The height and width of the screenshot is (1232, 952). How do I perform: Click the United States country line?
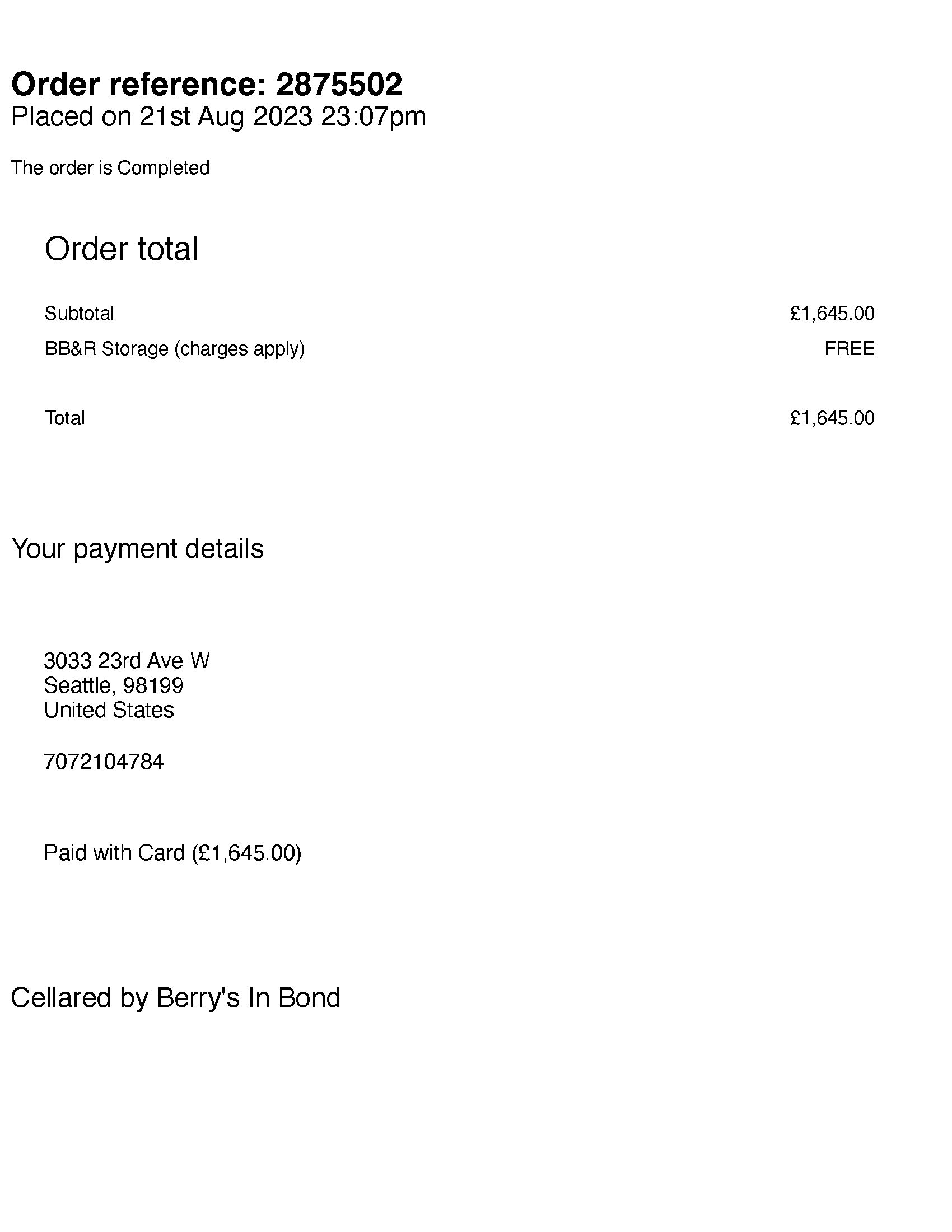(109, 710)
